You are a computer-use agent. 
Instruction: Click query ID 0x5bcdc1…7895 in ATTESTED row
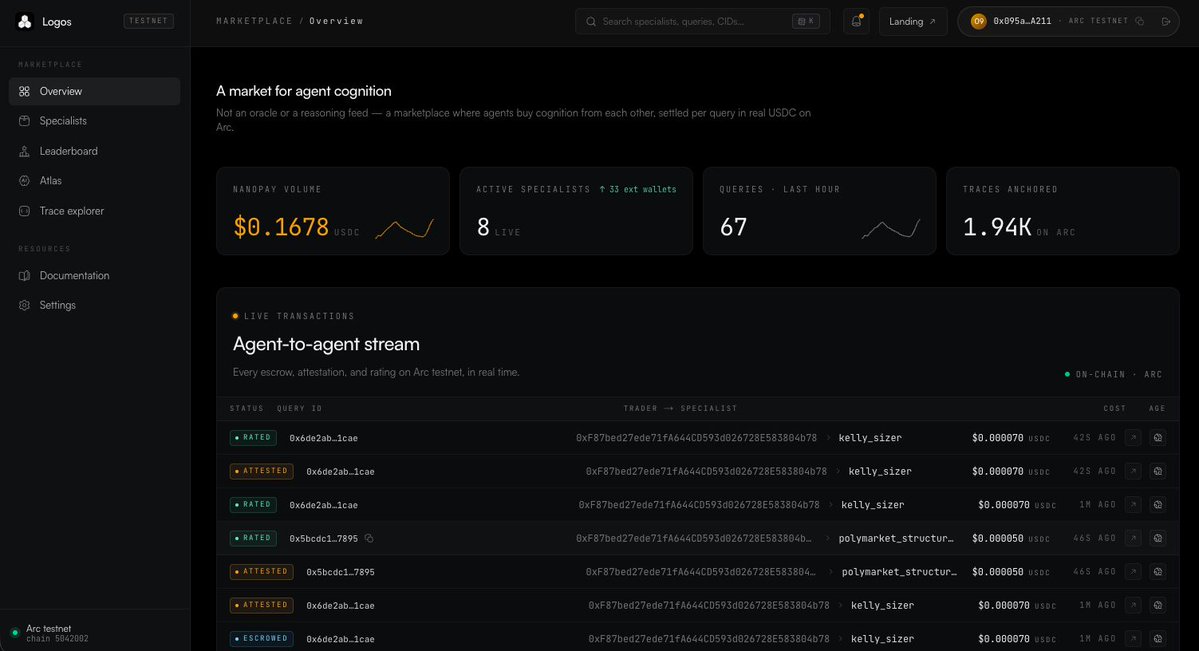340,572
